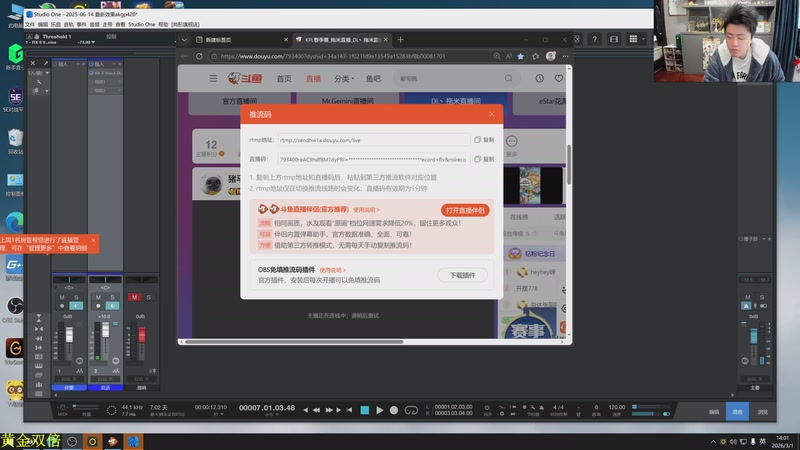Screen dimensions: 800x450
Task: Toggle record arm on mixer channel 1
Action: (x=62, y=306)
